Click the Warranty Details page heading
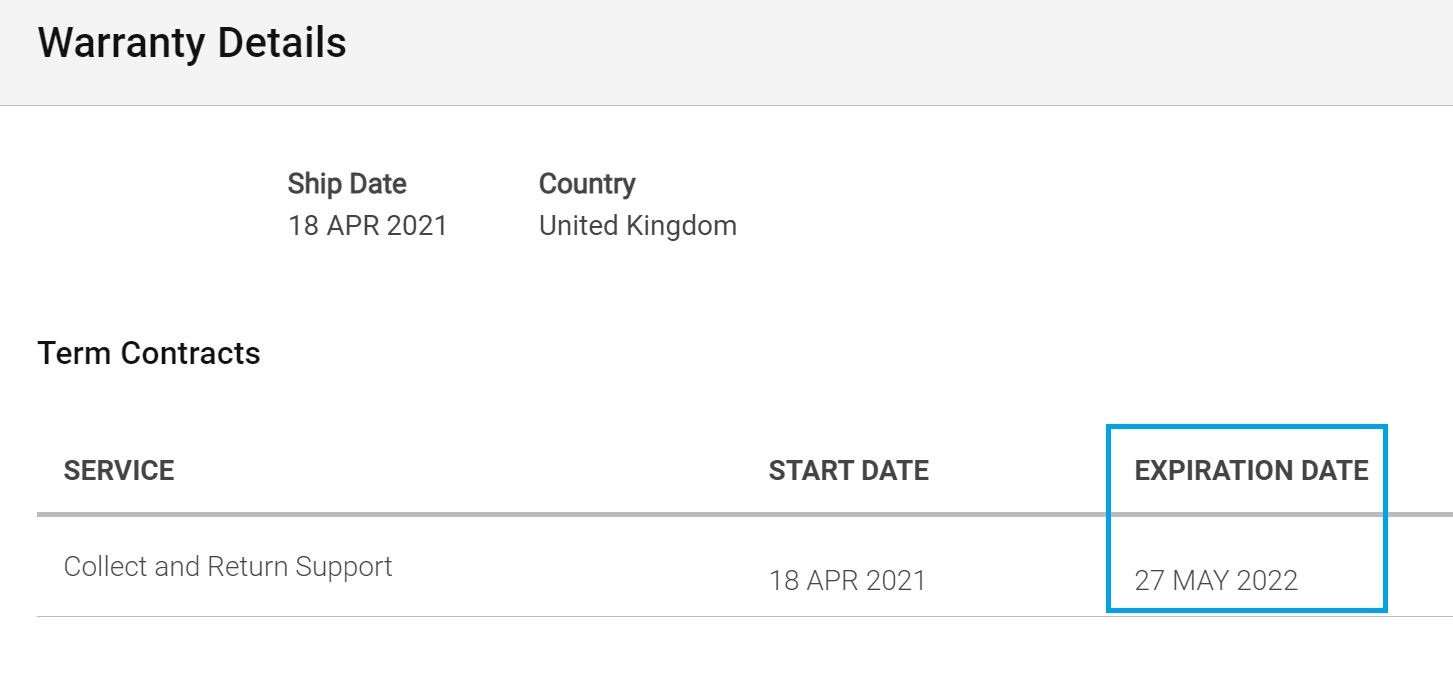The image size is (1453, 682). tap(192, 43)
